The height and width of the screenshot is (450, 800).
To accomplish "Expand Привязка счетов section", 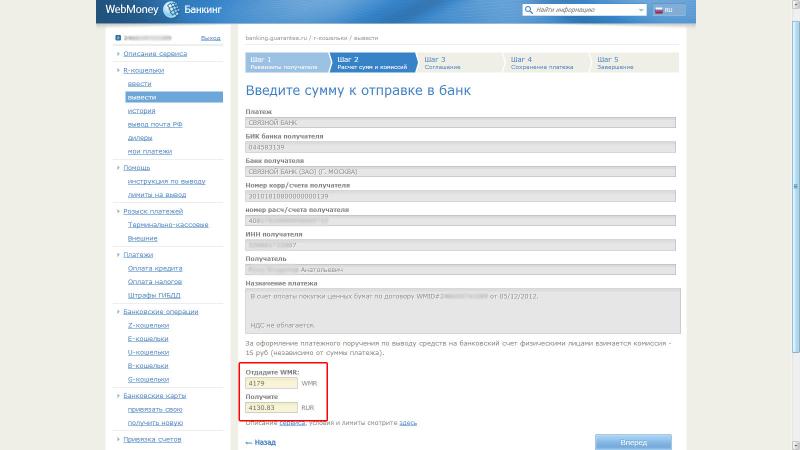I will point(152,439).
